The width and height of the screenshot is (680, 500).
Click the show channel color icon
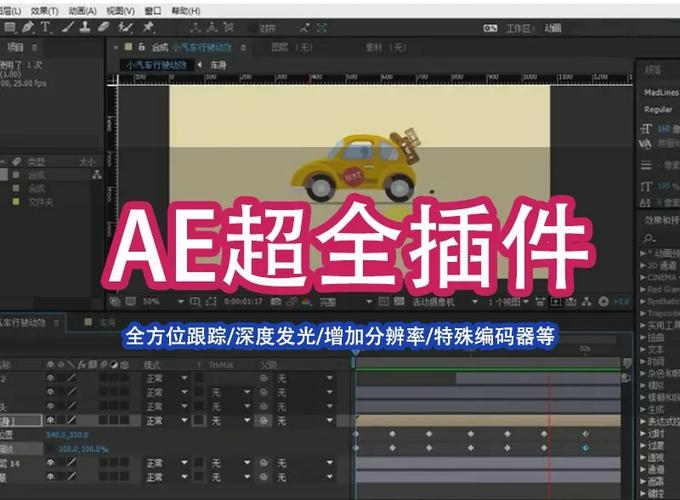307,301
